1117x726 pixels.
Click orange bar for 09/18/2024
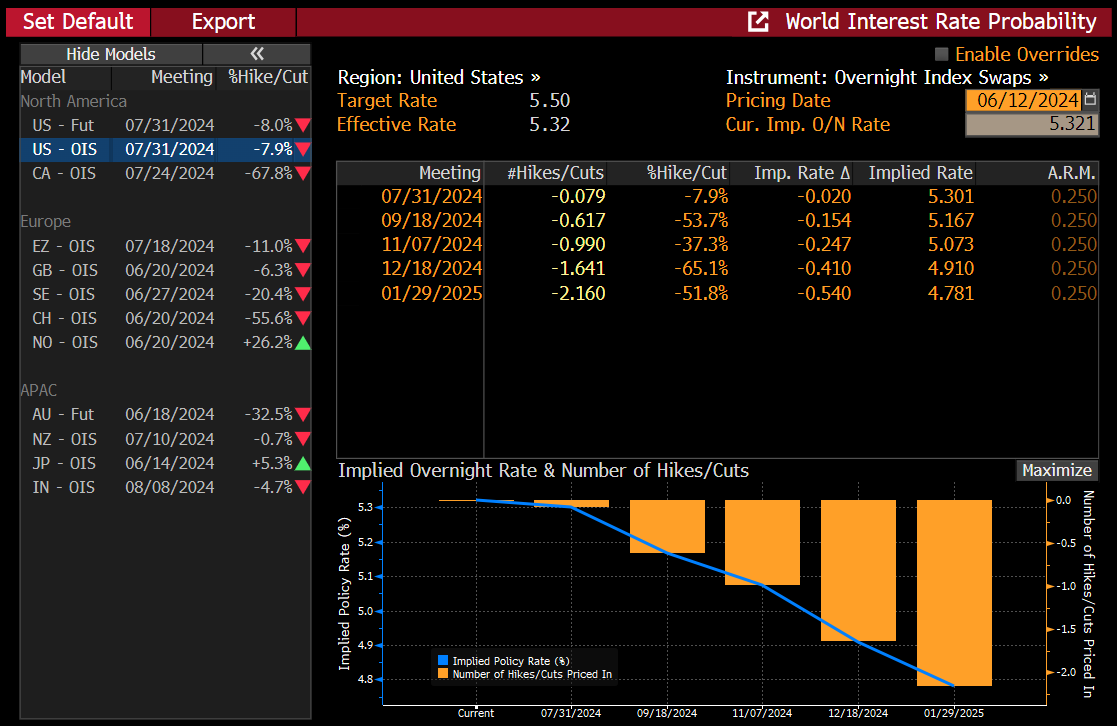click(x=667, y=527)
